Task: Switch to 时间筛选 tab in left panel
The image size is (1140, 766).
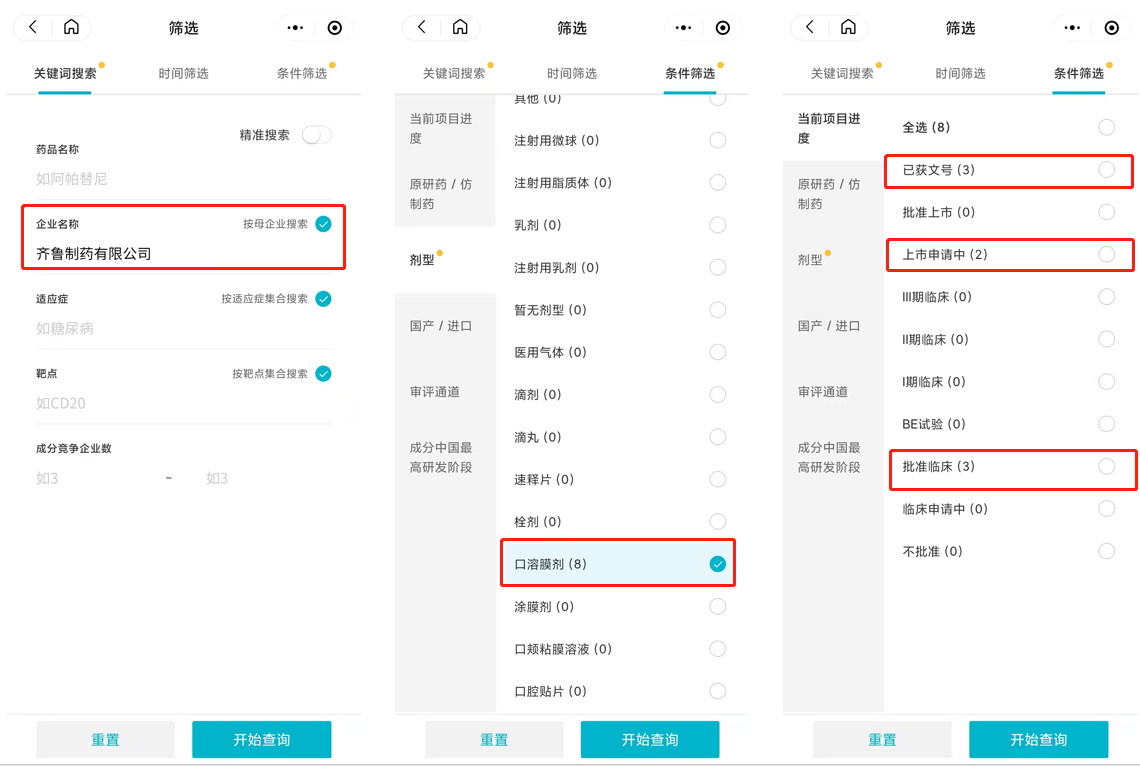Action: 183,73
